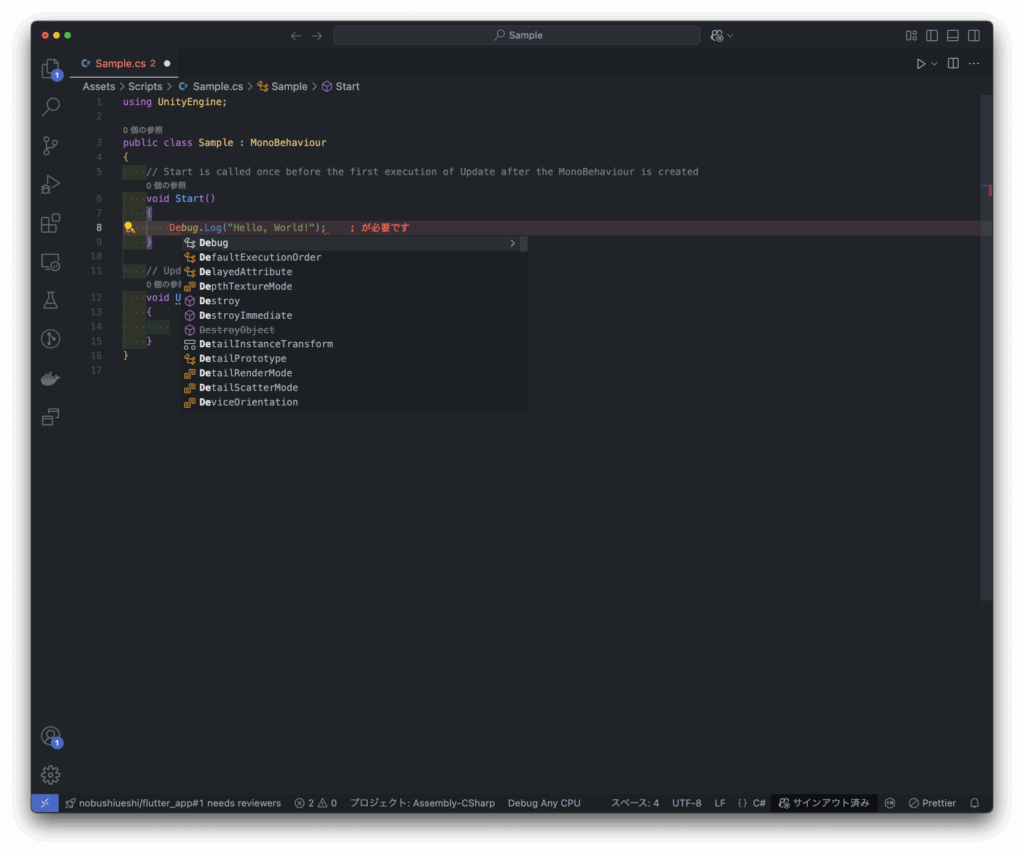Click the suggestion list scrollbar

[x=524, y=244]
